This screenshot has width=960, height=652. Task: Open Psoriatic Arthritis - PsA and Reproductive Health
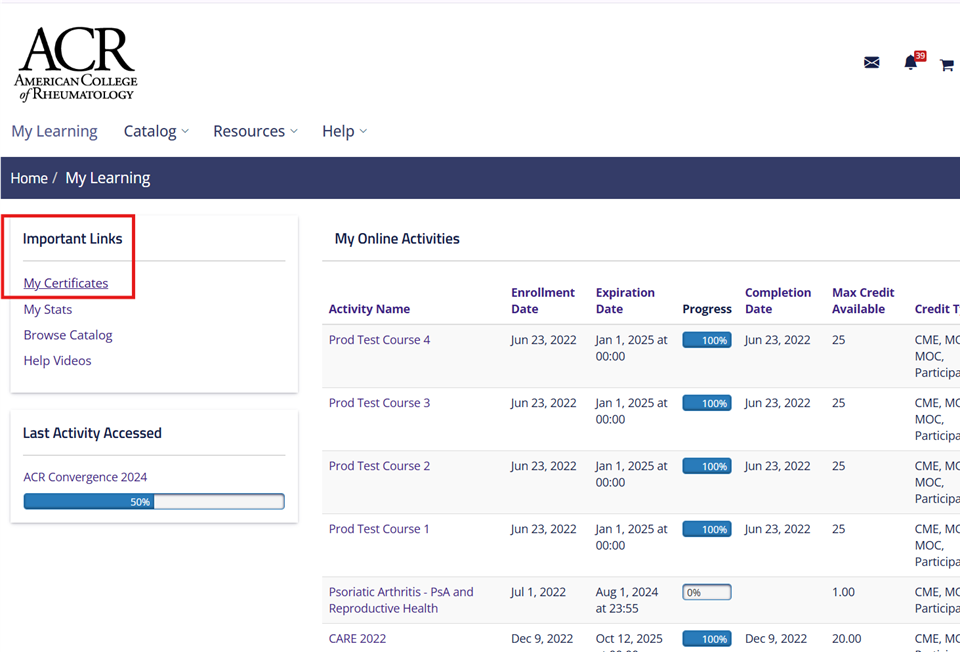401,600
